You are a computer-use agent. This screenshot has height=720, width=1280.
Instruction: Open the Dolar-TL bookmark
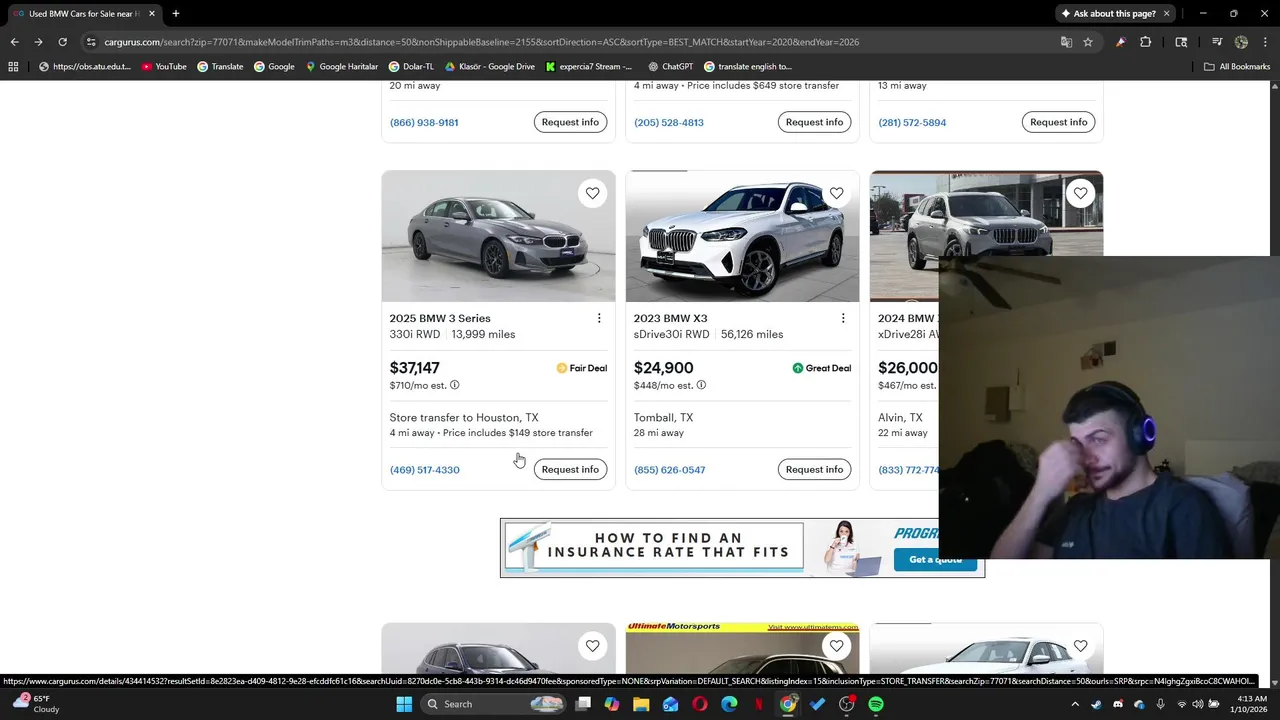tap(411, 66)
